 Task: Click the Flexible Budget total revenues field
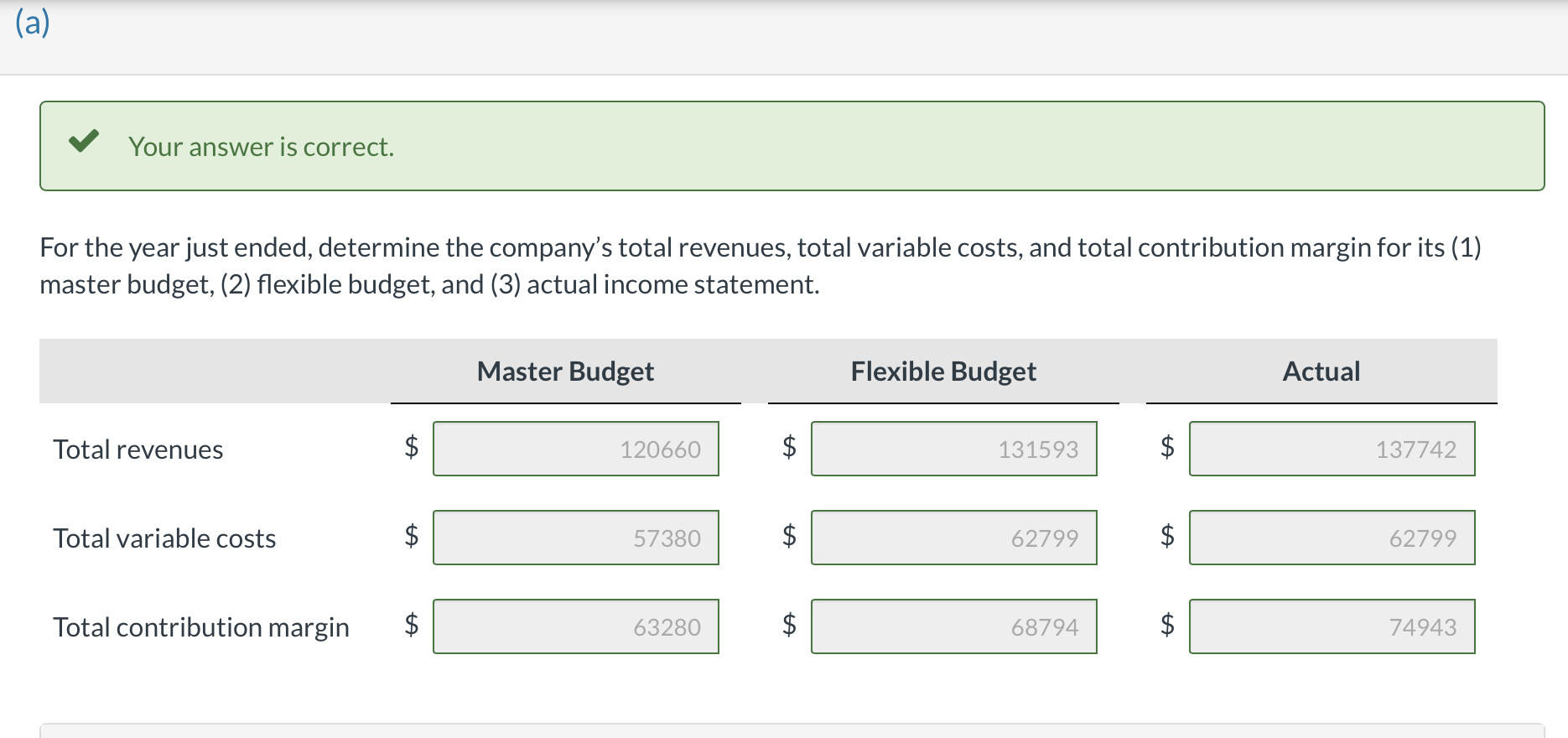click(953, 450)
